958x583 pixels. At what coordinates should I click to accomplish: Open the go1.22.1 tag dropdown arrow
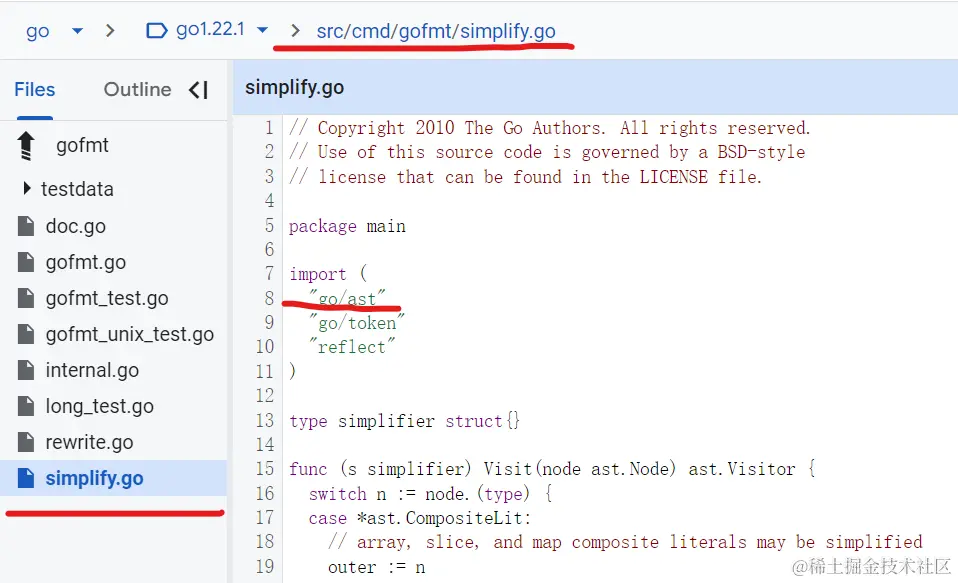tap(262, 29)
